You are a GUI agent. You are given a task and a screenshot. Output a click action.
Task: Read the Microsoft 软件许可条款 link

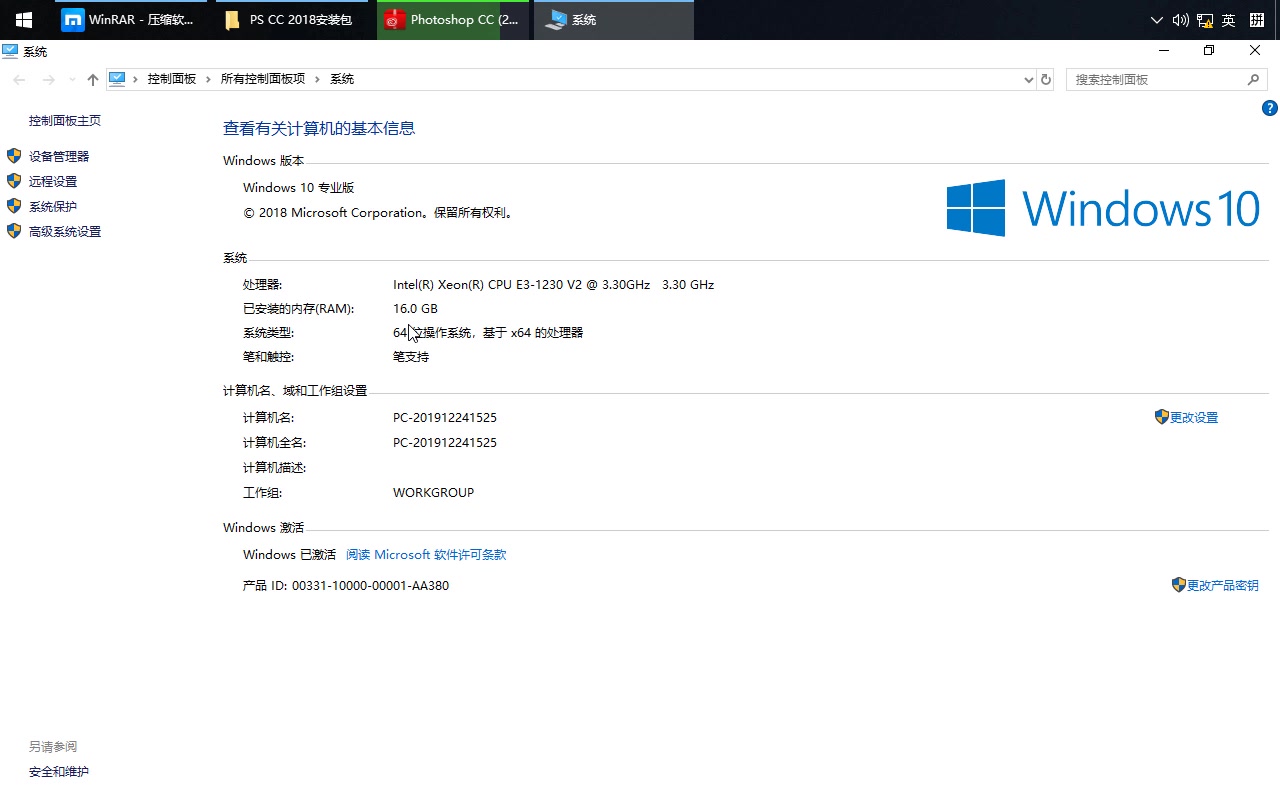tap(426, 554)
